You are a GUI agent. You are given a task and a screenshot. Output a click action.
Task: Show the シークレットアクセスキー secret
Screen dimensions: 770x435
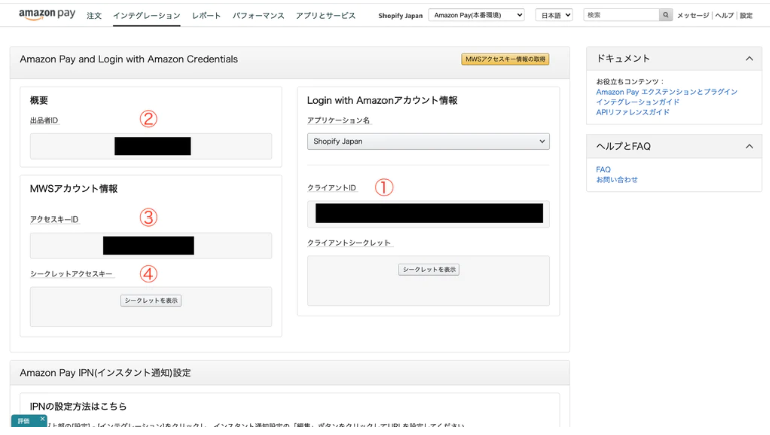tap(151, 300)
